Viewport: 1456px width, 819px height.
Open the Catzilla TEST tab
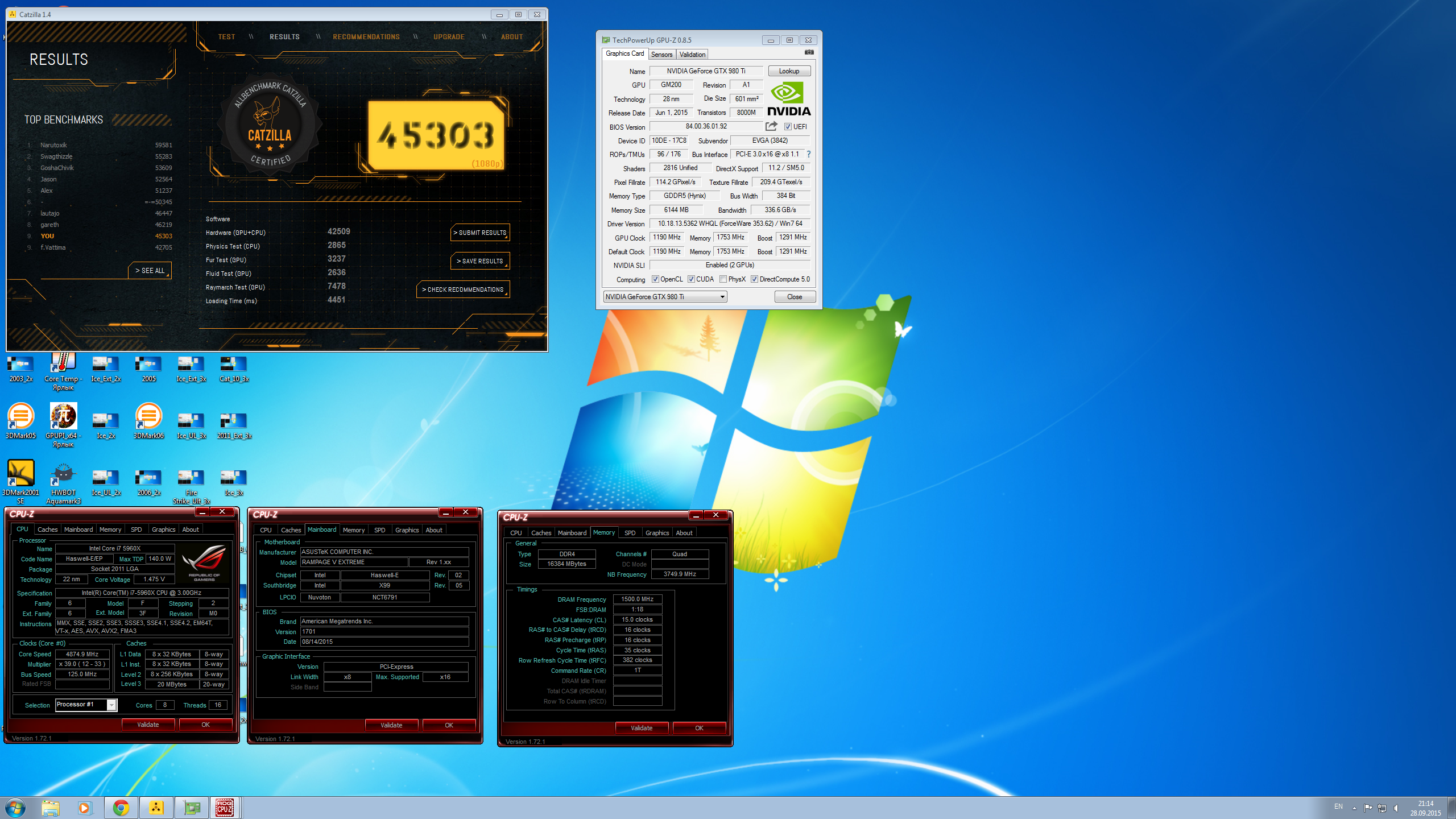point(226,37)
